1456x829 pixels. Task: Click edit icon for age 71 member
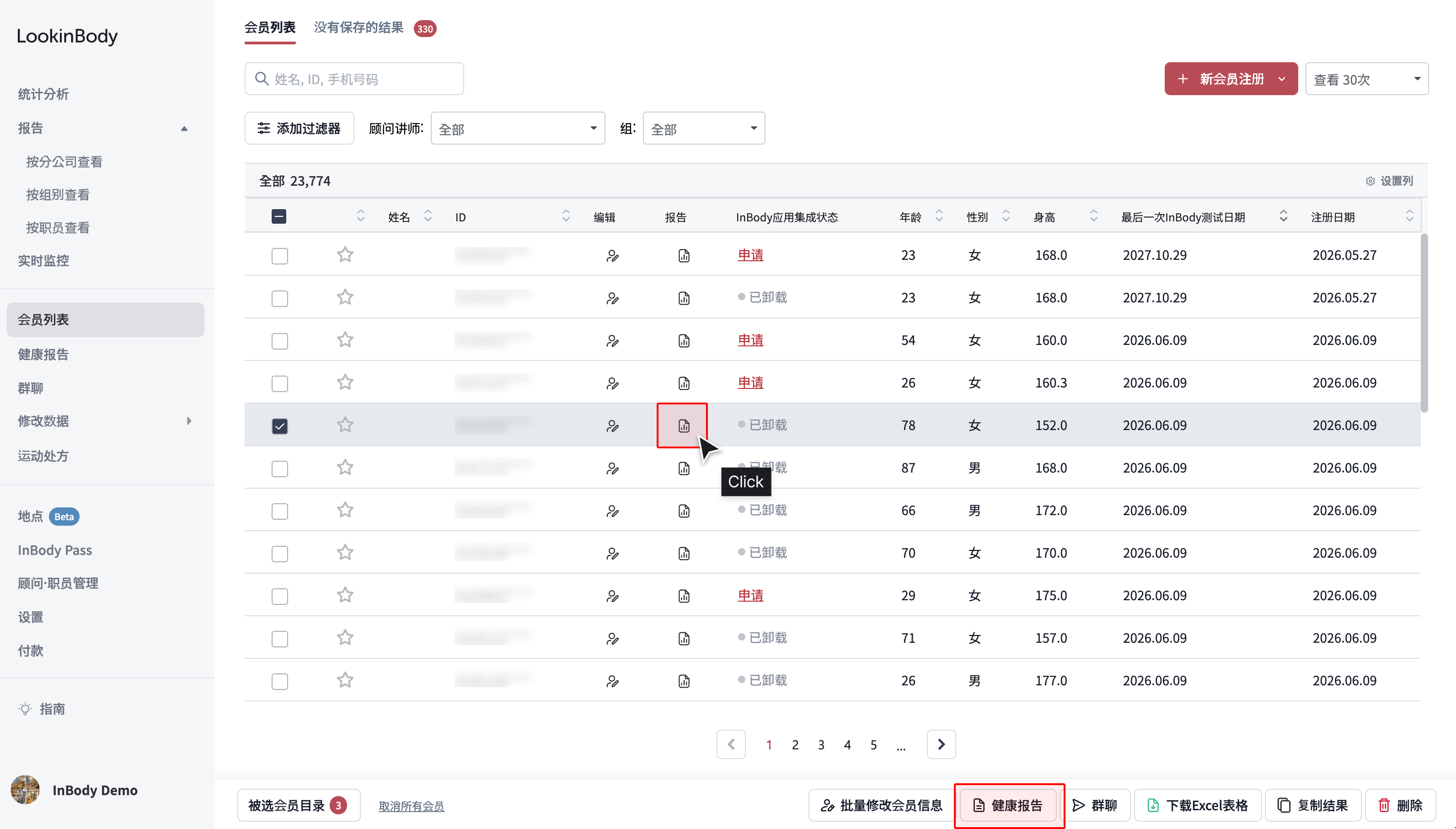[612, 638]
